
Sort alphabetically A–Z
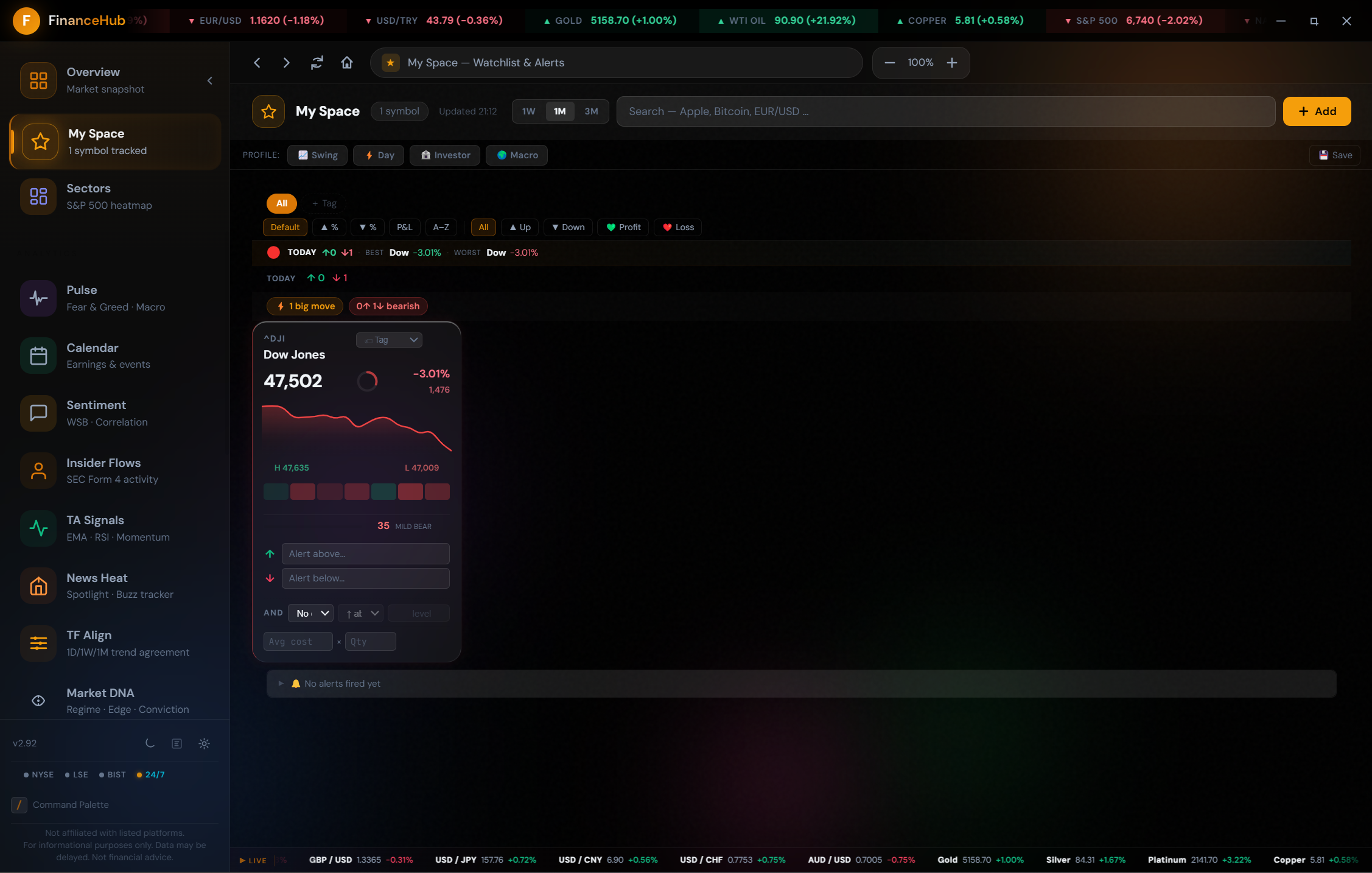(441, 227)
